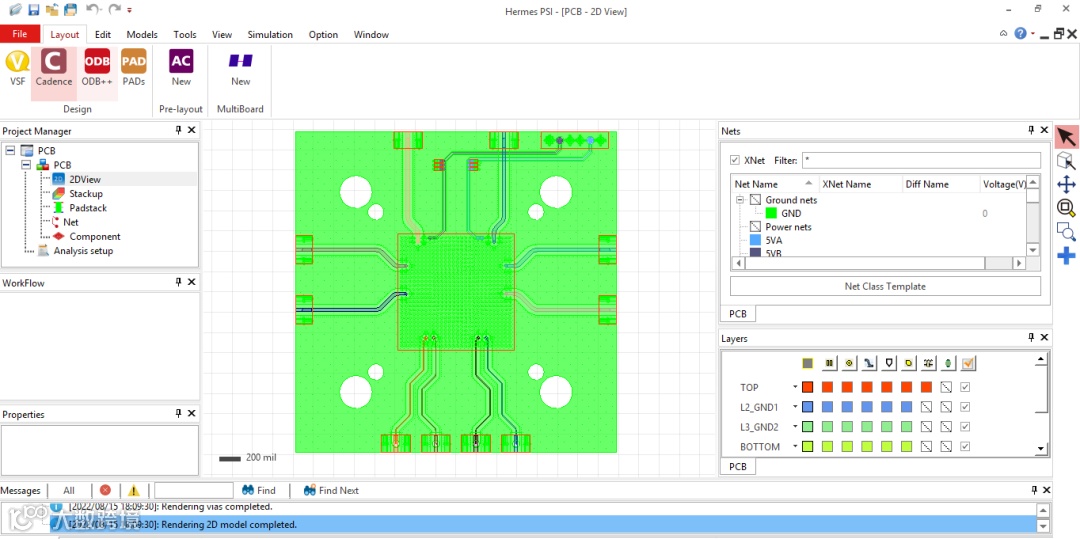
Task: Import a VSF design file
Action: point(17,67)
